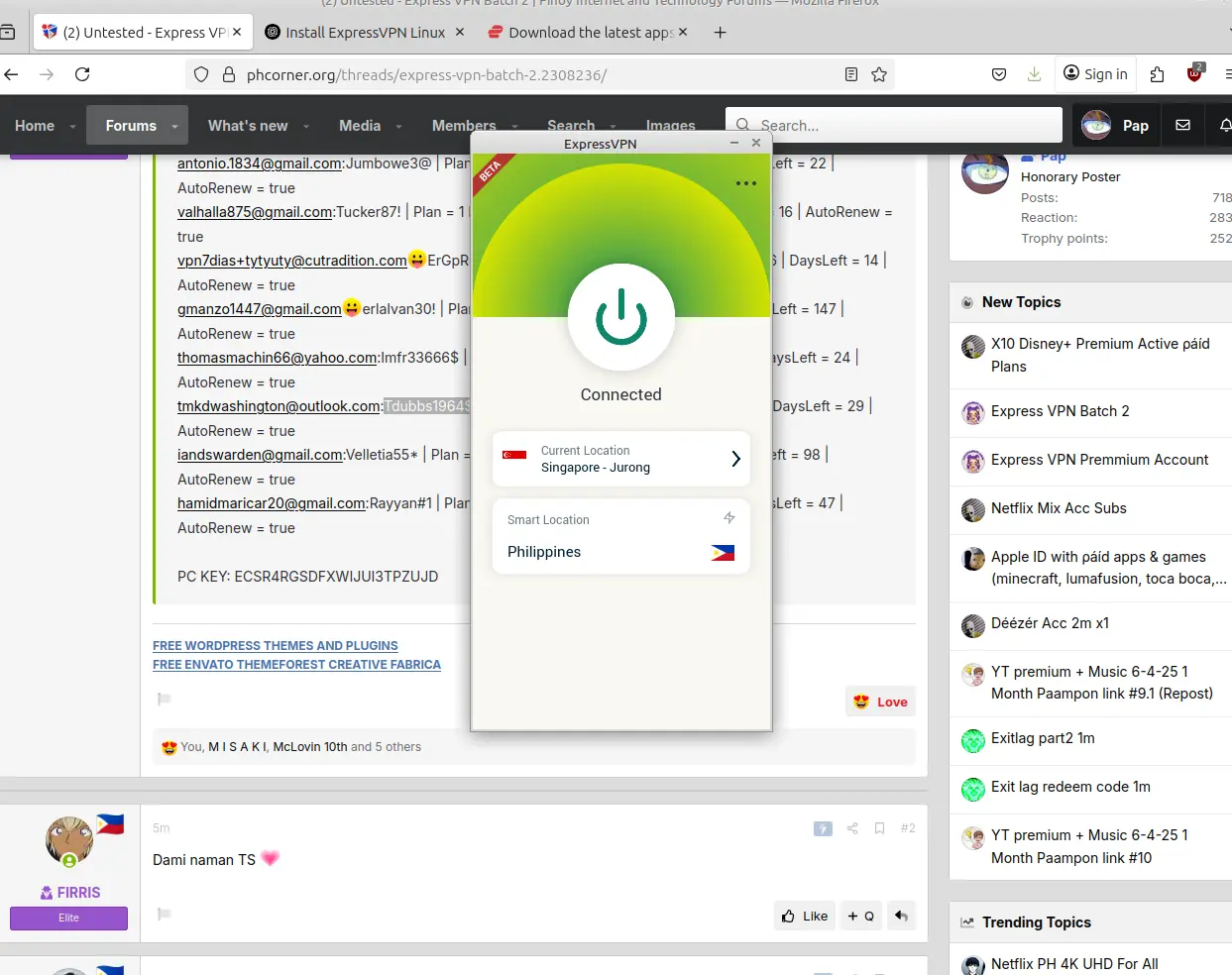The image size is (1232, 975).
Task: Open Express VPN Batch 2 topic
Action: click(1061, 411)
